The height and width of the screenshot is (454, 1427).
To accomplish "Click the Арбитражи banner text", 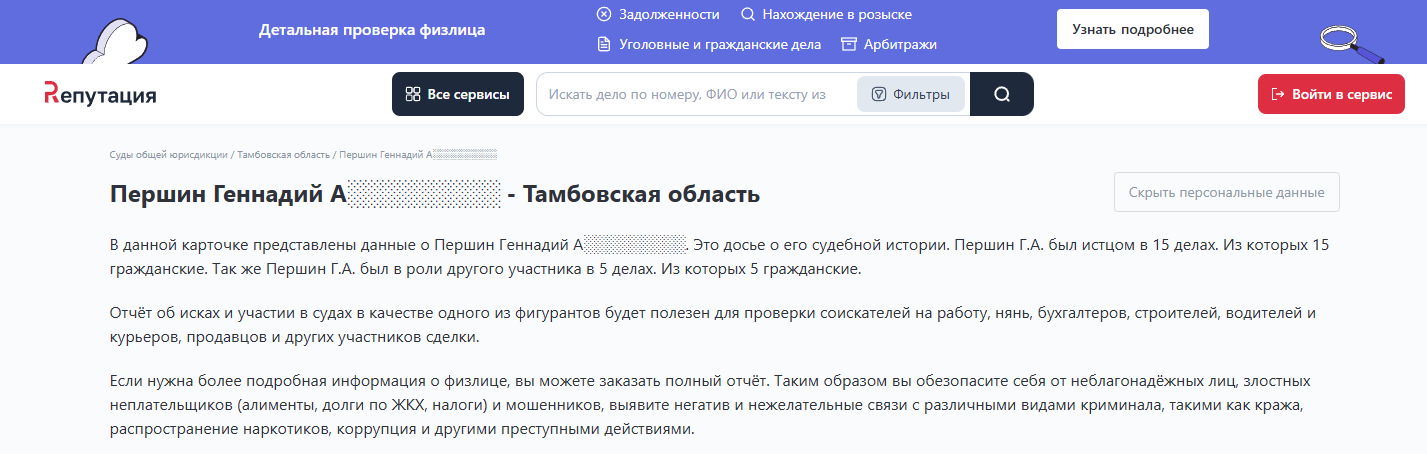I will pos(901,44).
